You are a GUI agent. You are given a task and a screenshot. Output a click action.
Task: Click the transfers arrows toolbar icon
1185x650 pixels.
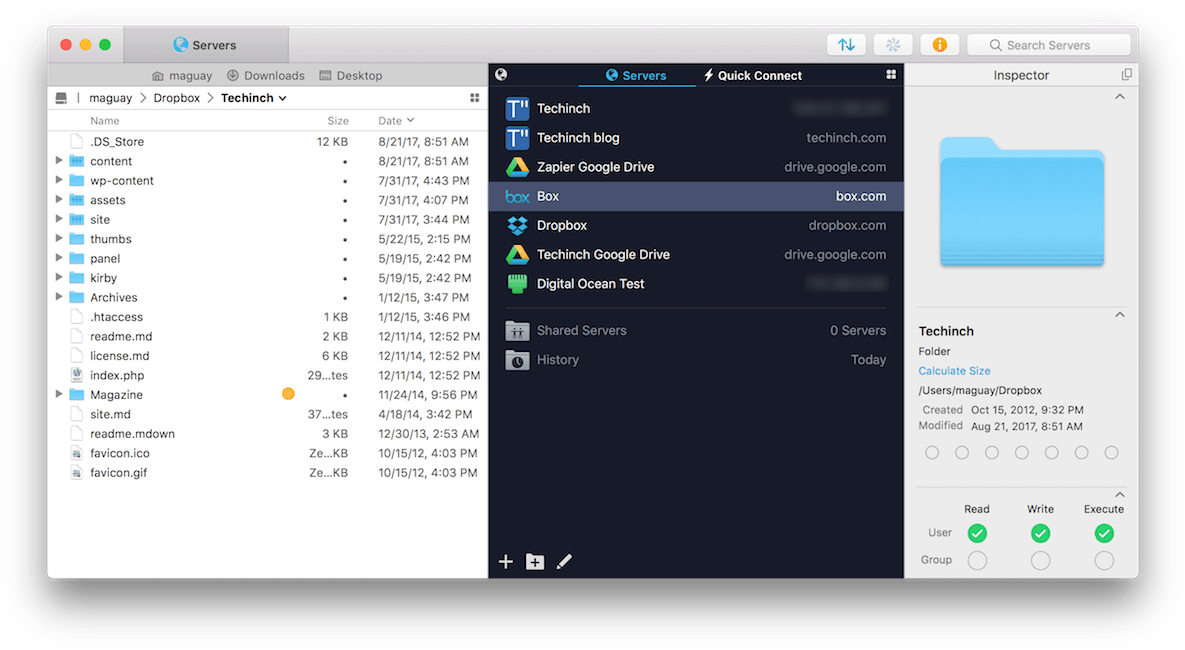846,45
